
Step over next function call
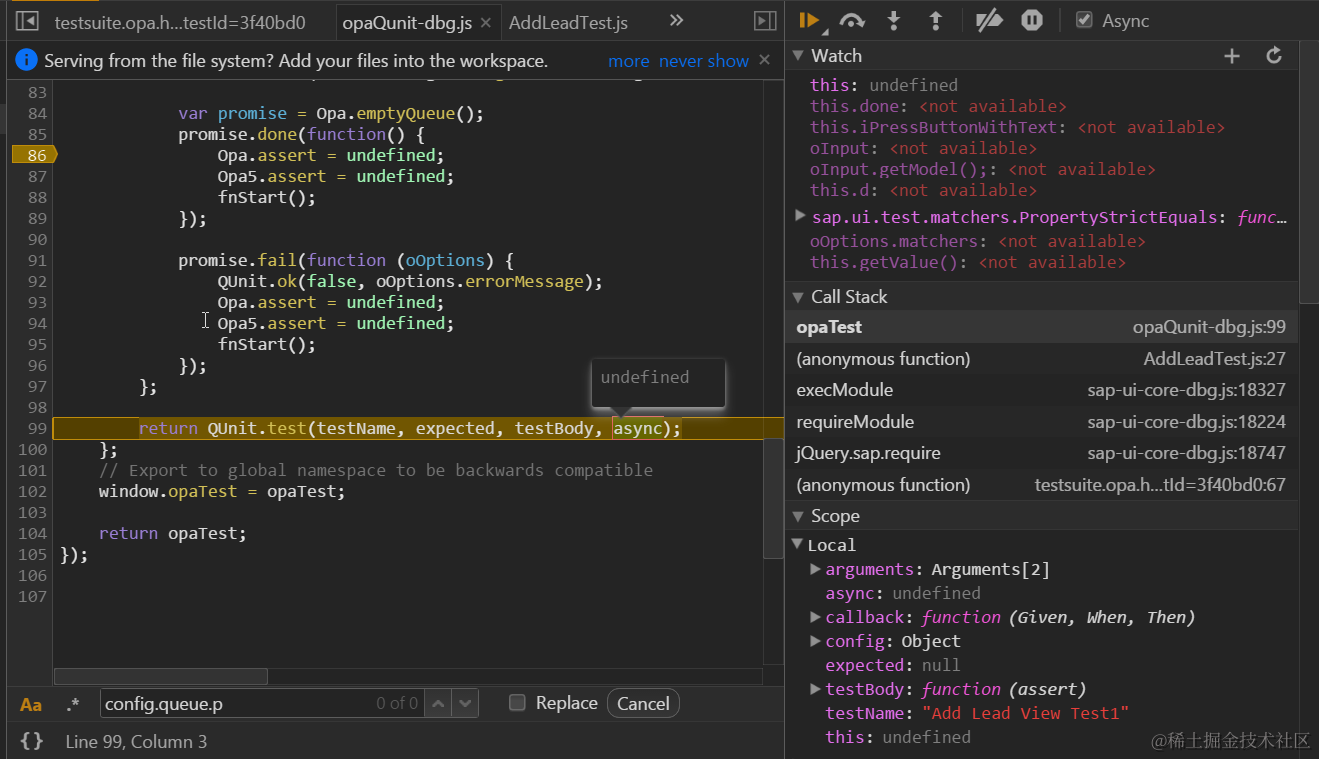pyautogui.click(x=852, y=20)
